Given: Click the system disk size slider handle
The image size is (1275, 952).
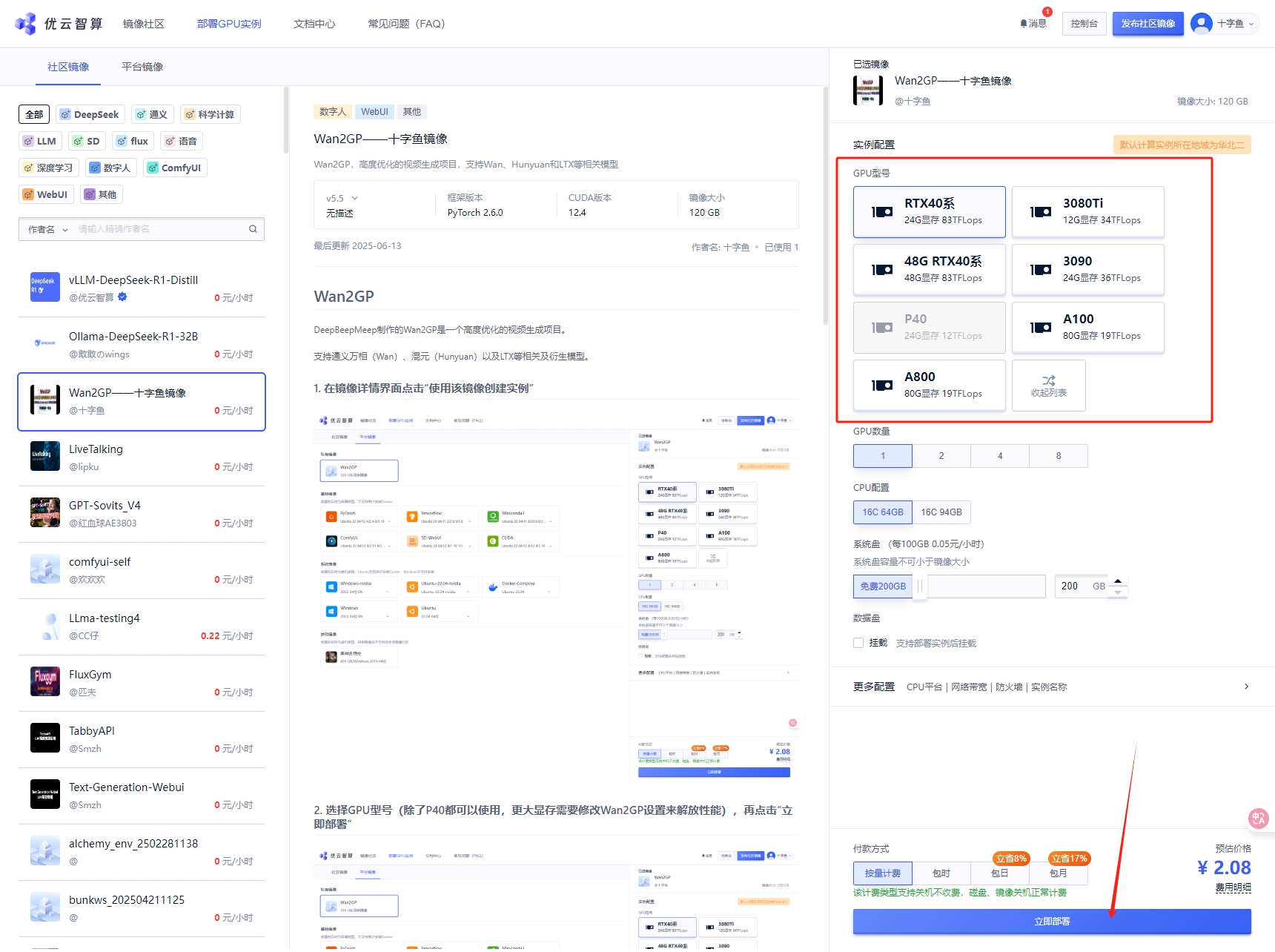Looking at the screenshot, I should point(920,586).
